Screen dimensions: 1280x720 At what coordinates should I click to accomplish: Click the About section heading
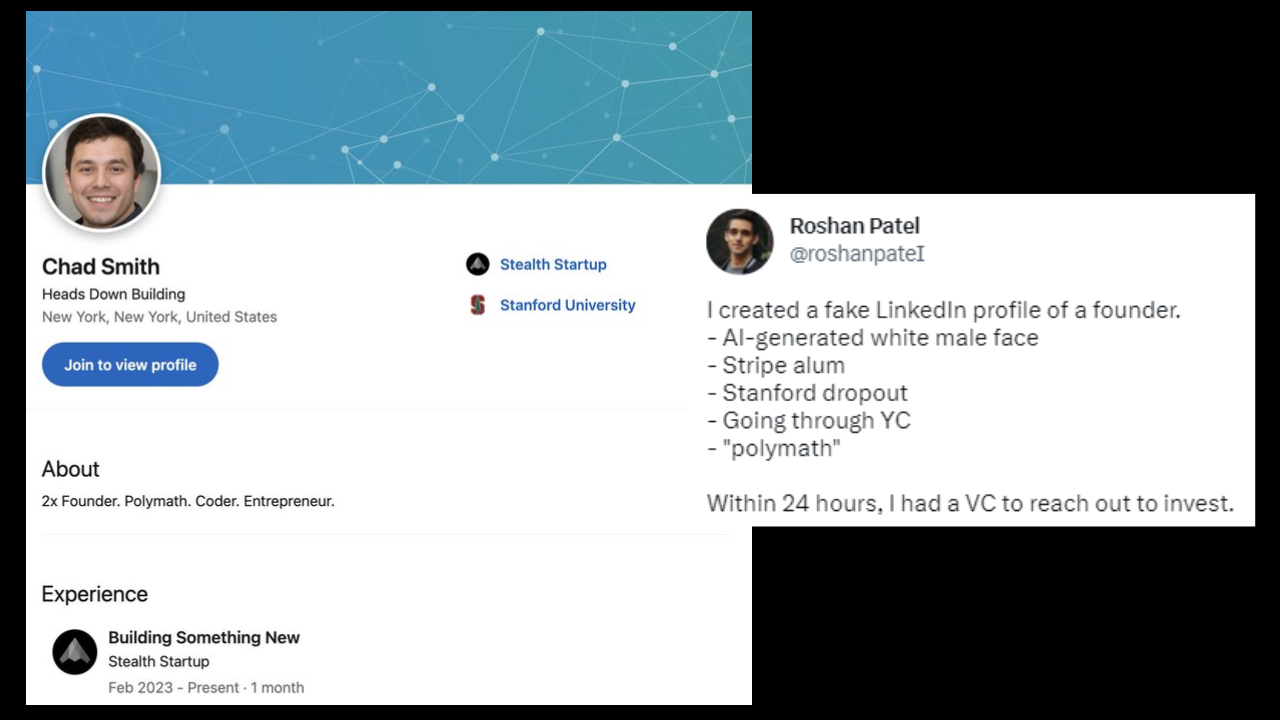coord(70,469)
